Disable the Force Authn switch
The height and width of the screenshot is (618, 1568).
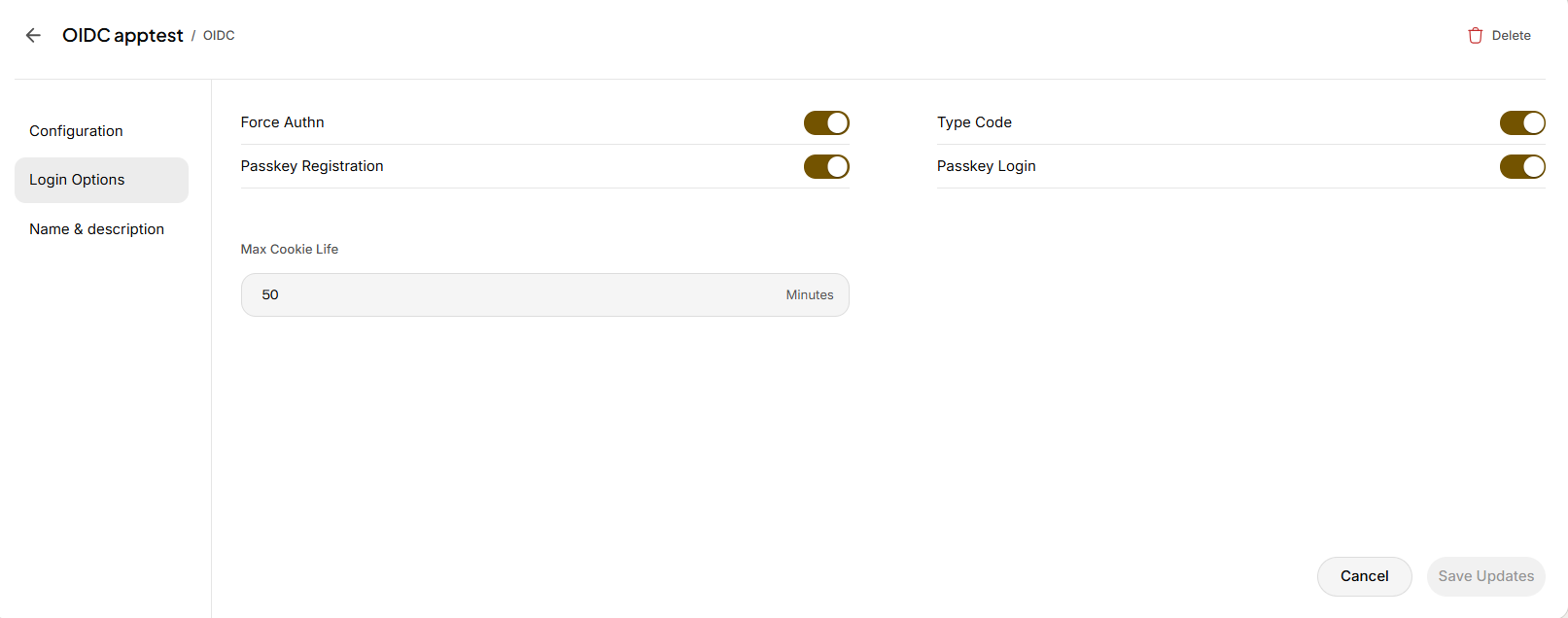click(826, 122)
